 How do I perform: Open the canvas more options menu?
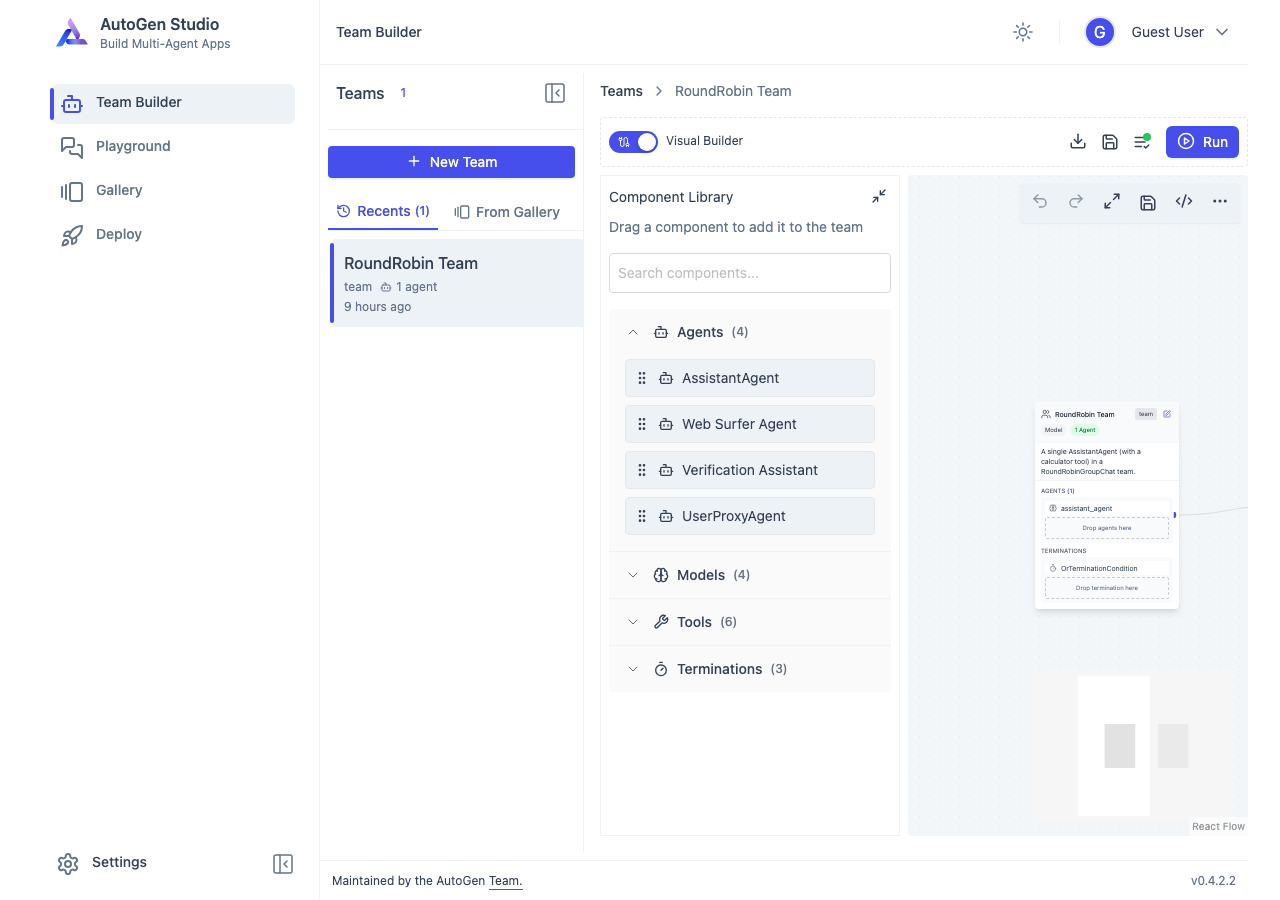click(x=1220, y=201)
